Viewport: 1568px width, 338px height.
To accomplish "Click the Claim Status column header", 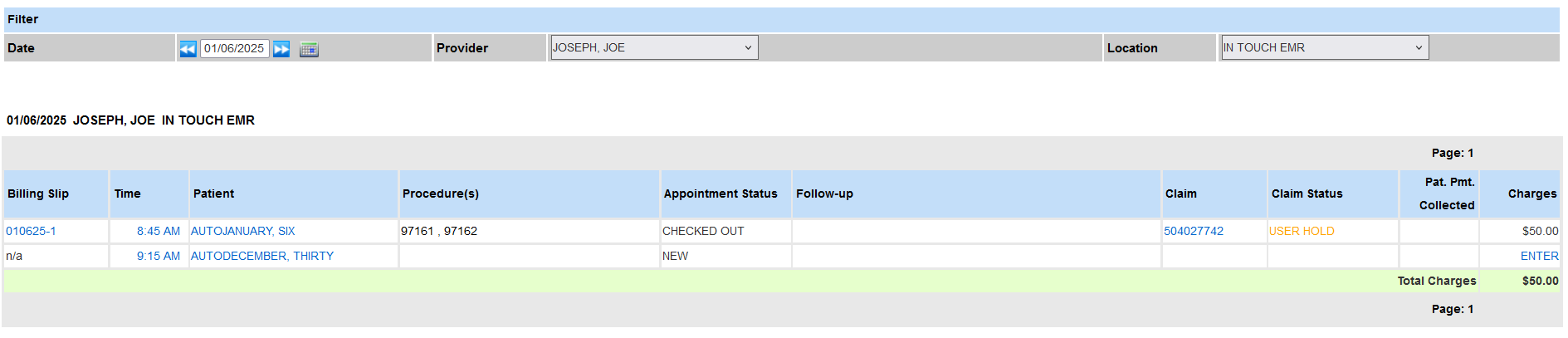I will point(1307,193).
